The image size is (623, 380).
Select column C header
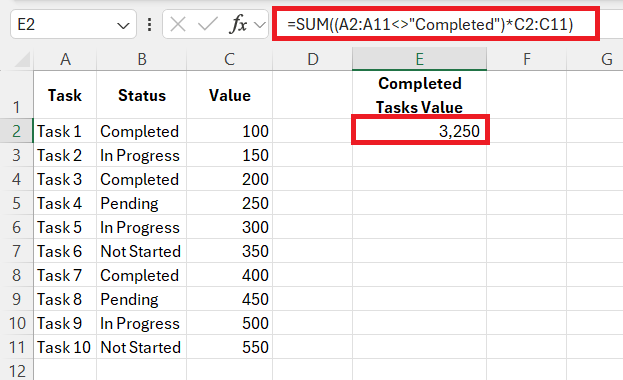(229, 60)
